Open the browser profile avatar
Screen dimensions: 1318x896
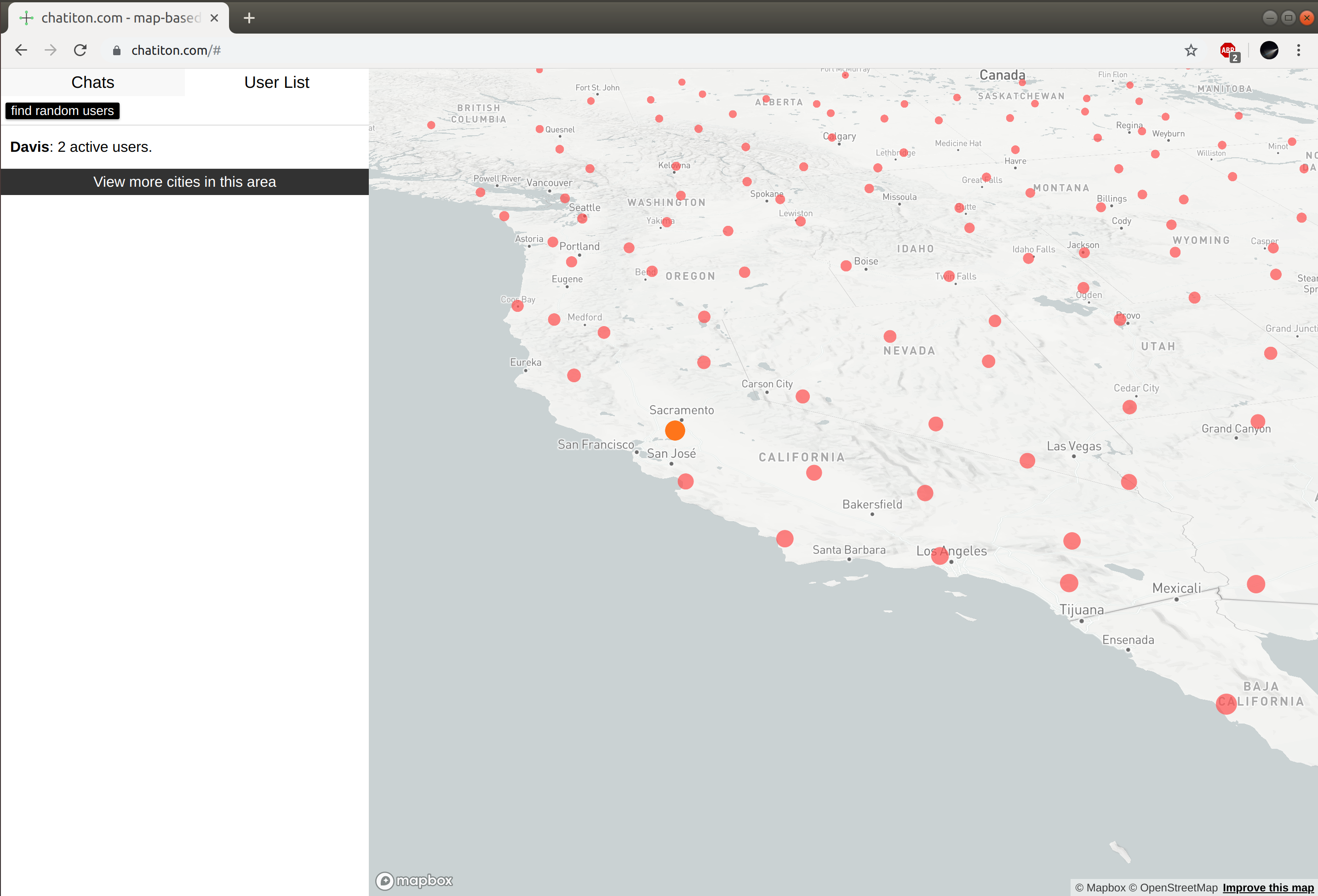(1269, 51)
